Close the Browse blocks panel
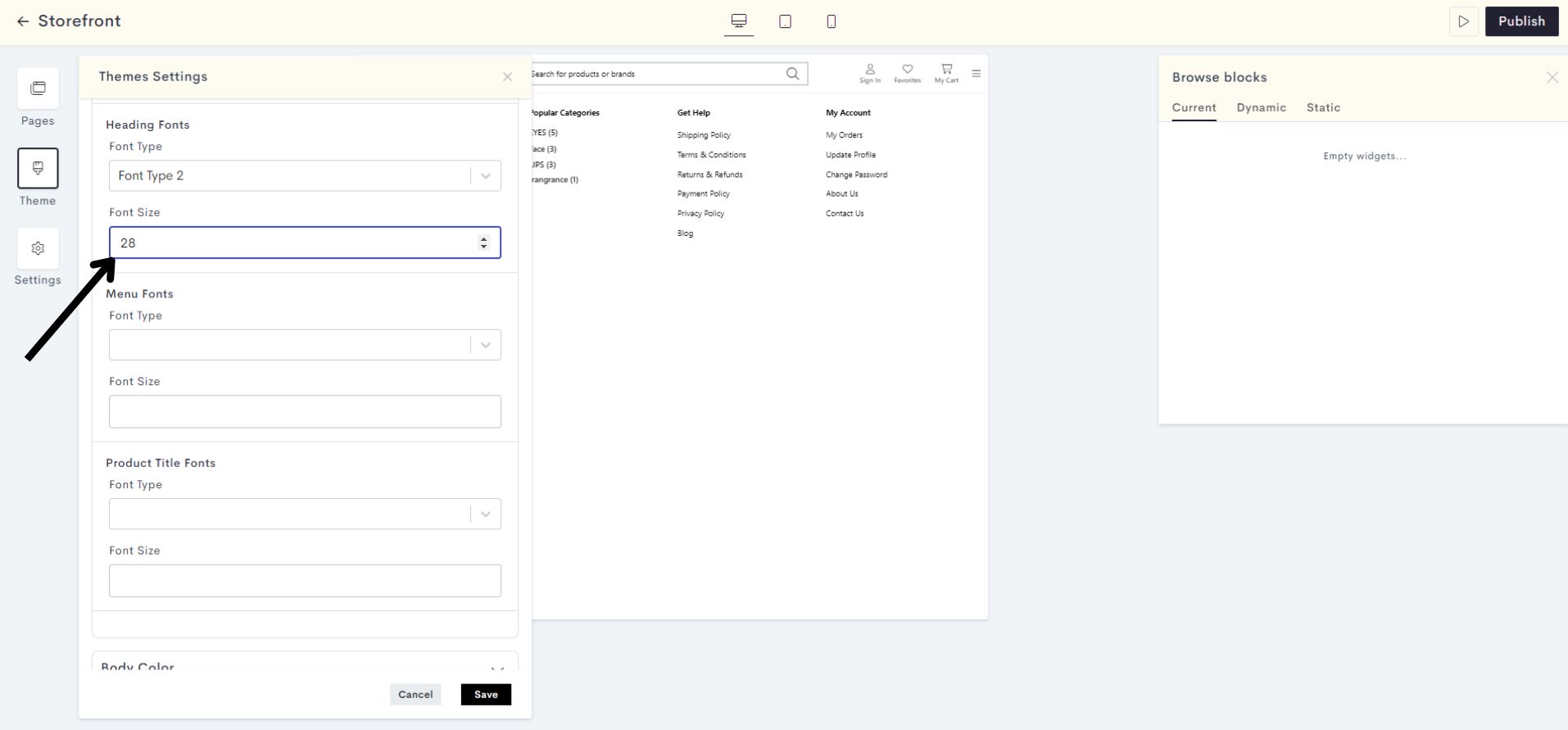Image resolution: width=1568 pixels, height=730 pixels. (x=1552, y=77)
